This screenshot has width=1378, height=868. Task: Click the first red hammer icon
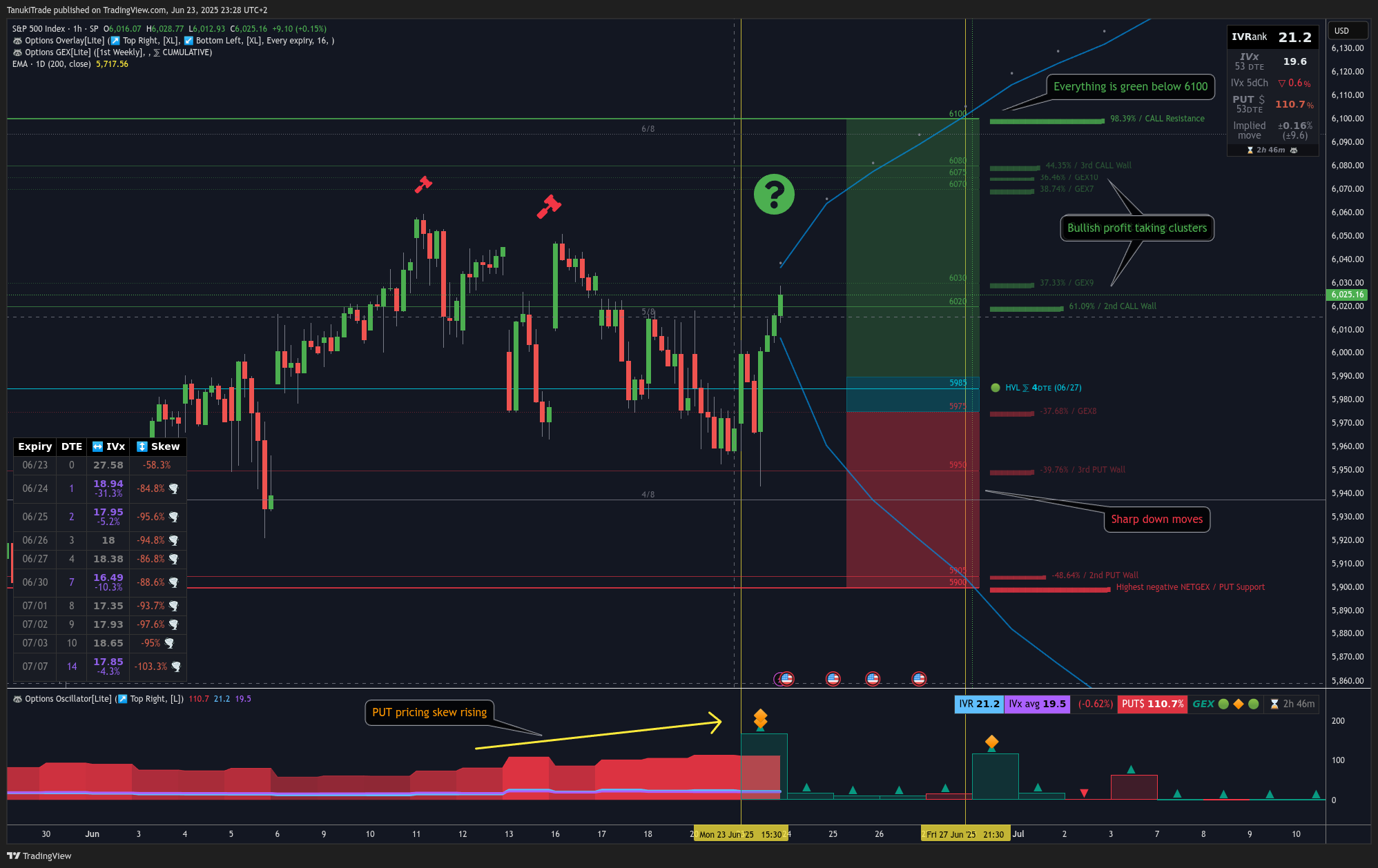click(x=423, y=184)
